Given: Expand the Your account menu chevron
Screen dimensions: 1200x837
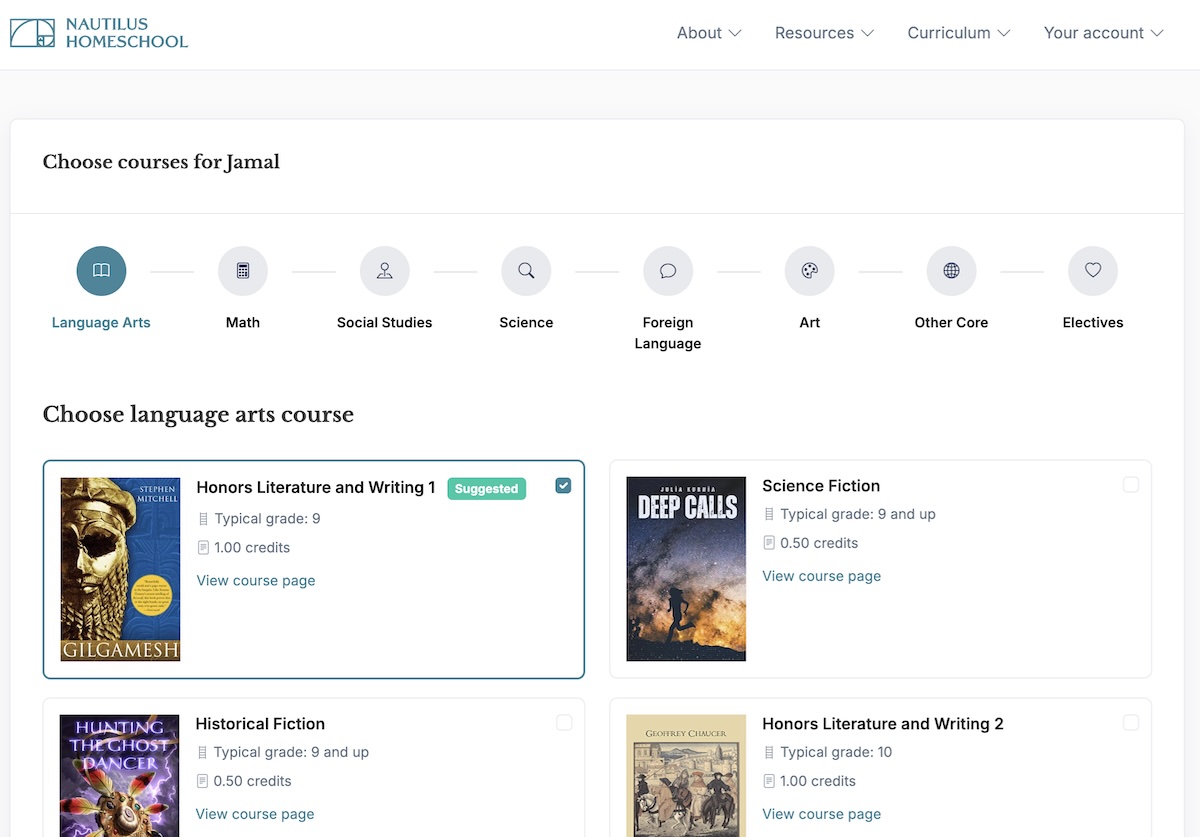Looking at the screenshot, I should 1157,33.
